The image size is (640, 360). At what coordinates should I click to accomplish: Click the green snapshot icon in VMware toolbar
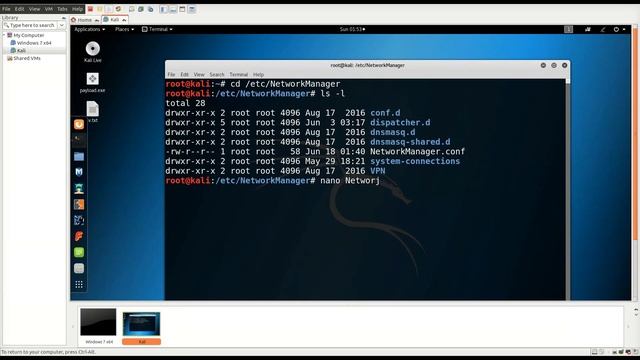(x=141, y=9)
